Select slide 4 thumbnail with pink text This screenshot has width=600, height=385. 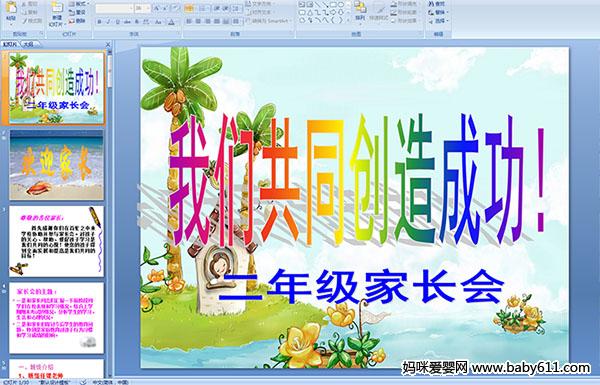point(56,318)
